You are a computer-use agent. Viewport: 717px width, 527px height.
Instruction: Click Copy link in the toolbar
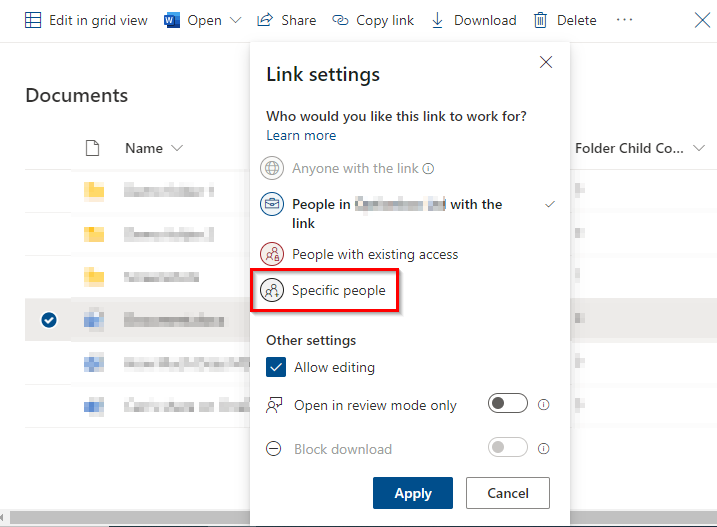(373, 20)
